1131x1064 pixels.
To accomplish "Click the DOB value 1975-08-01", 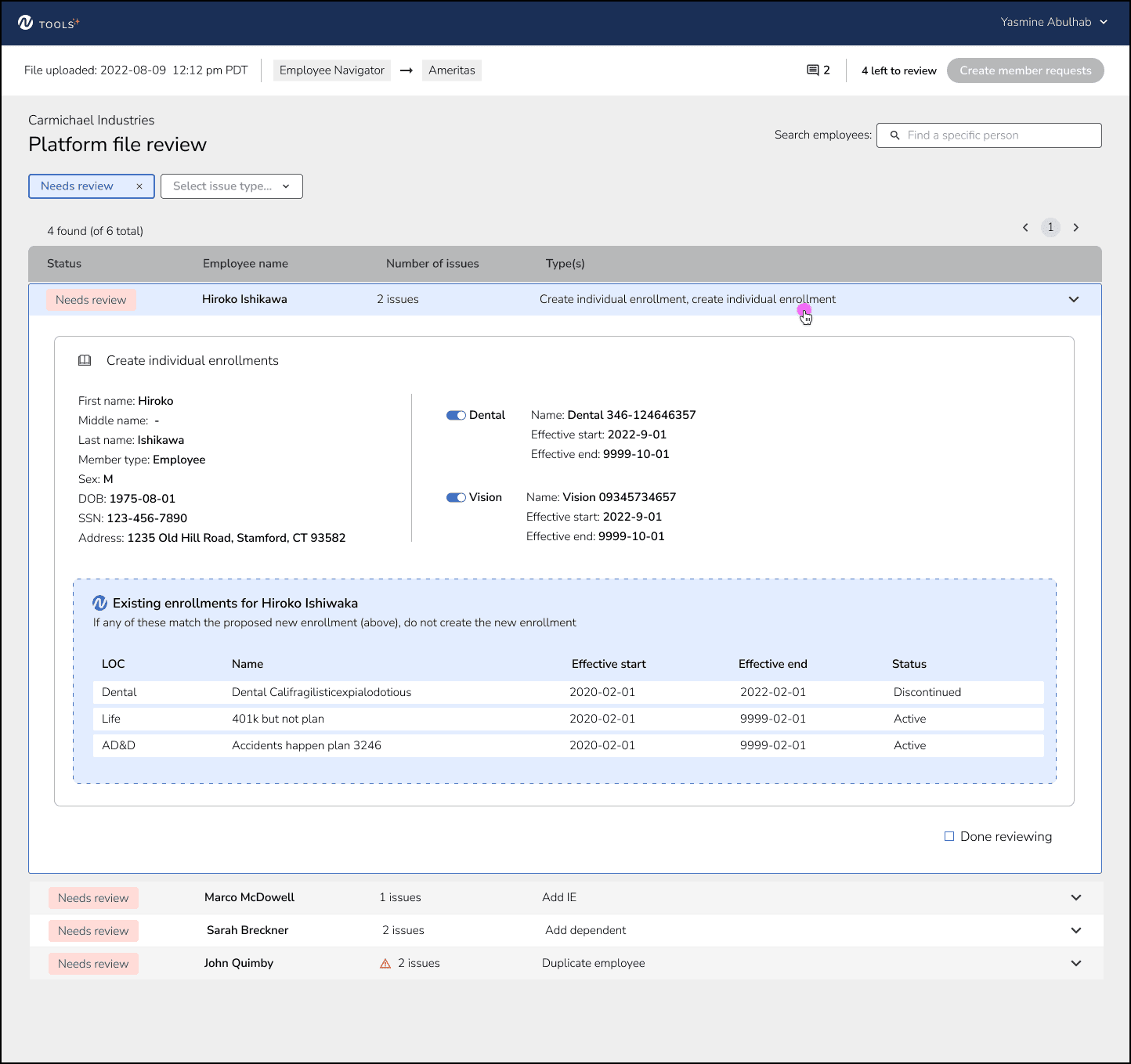I will pos(143,499).
